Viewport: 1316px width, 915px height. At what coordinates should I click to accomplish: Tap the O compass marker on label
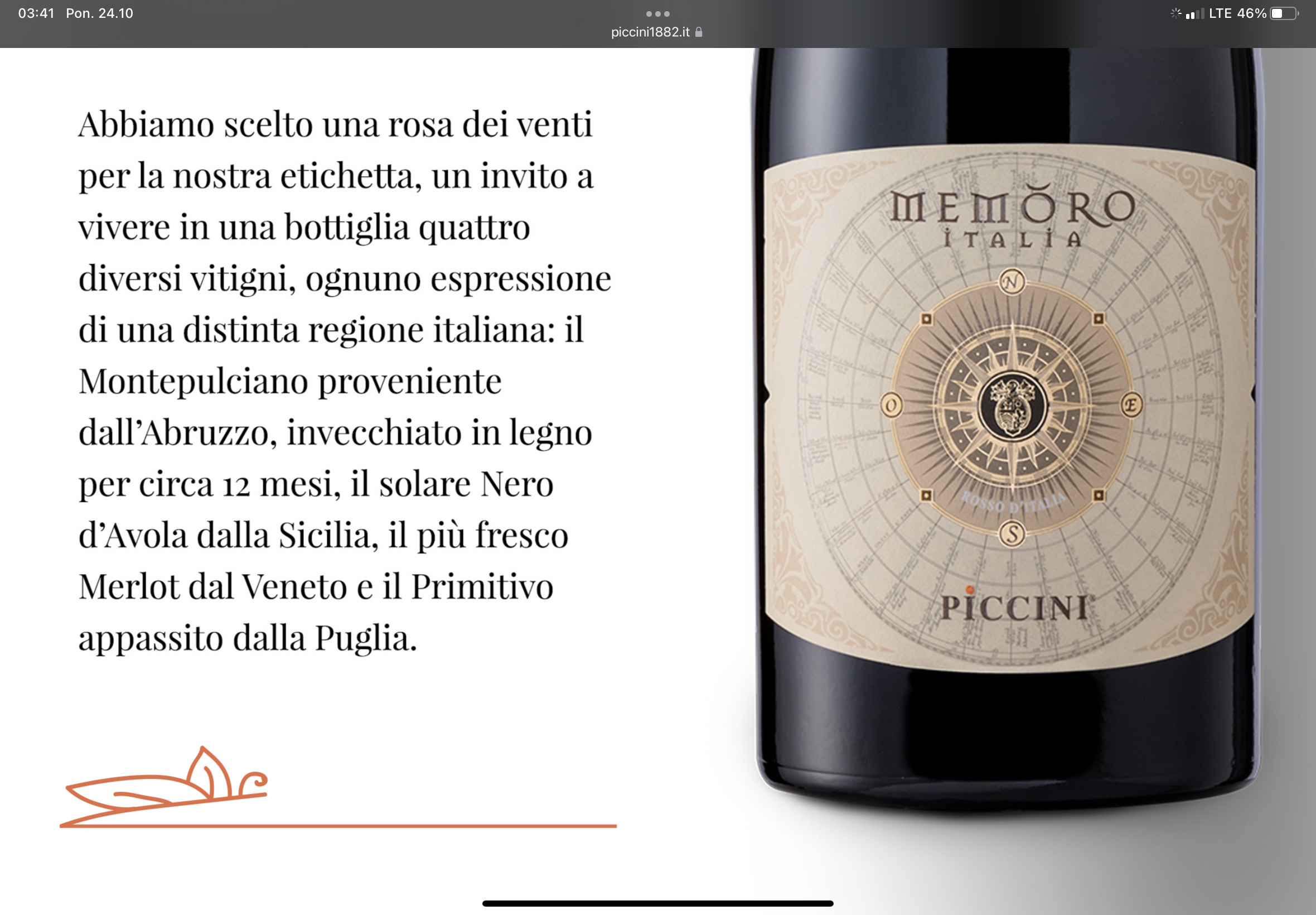tap(891, 405)
